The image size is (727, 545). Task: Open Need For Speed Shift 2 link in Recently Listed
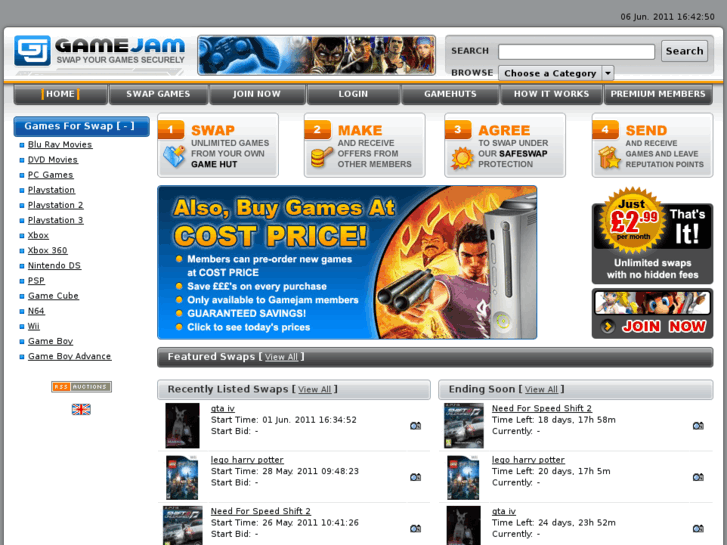261,512
